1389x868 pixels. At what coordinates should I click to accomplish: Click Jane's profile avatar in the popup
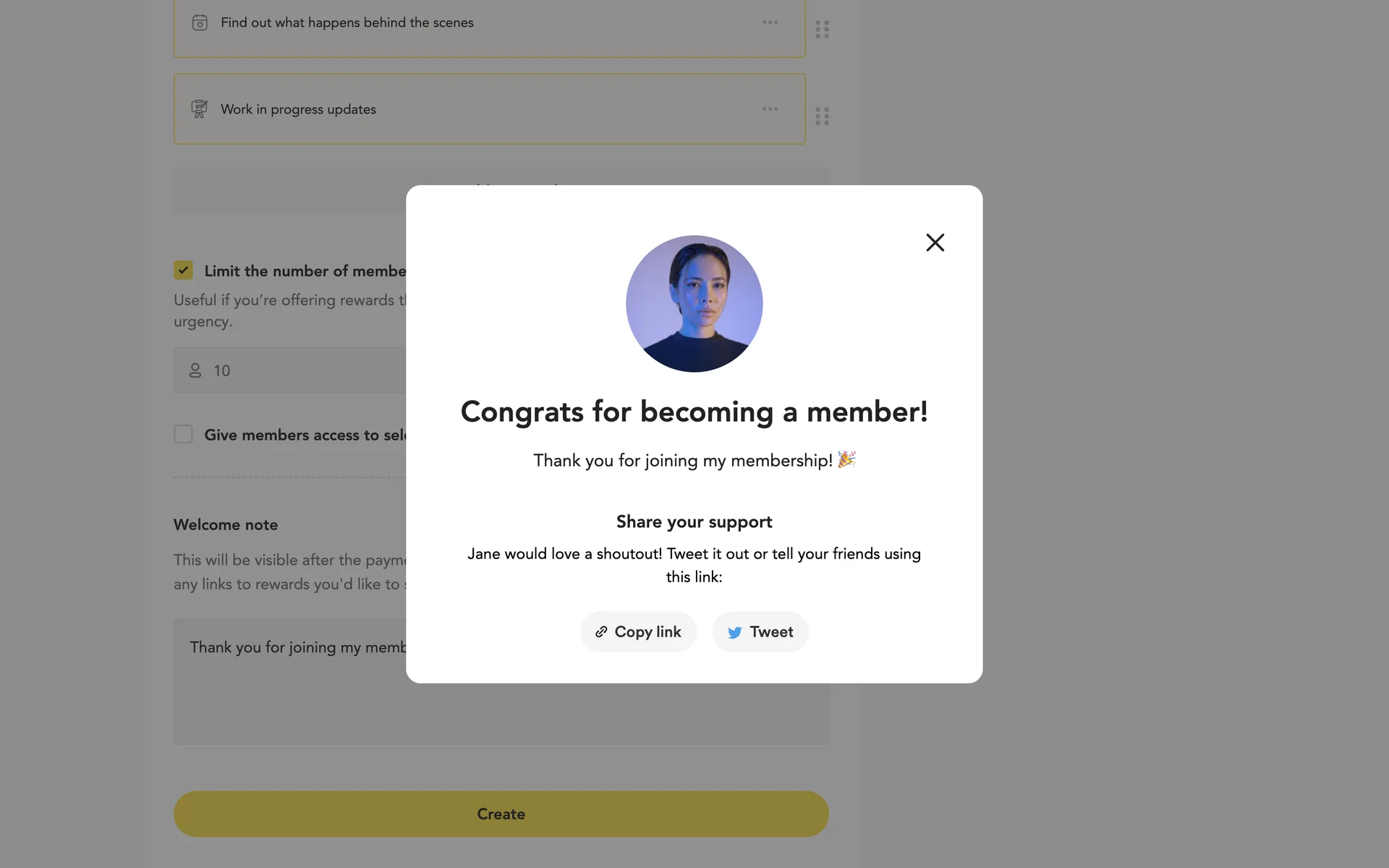[694, 304]
